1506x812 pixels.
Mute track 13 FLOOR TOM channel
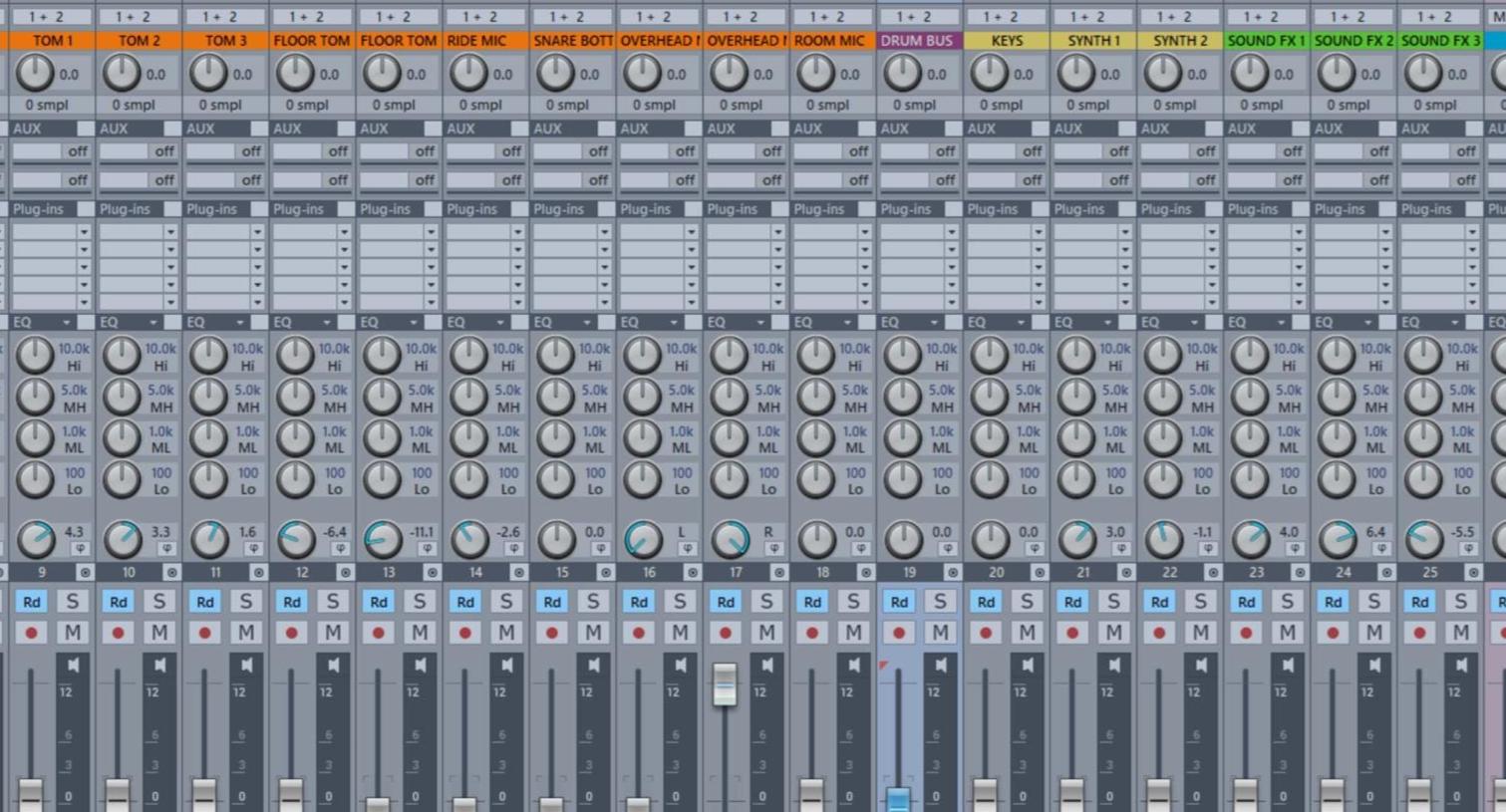tap(420, 633)
